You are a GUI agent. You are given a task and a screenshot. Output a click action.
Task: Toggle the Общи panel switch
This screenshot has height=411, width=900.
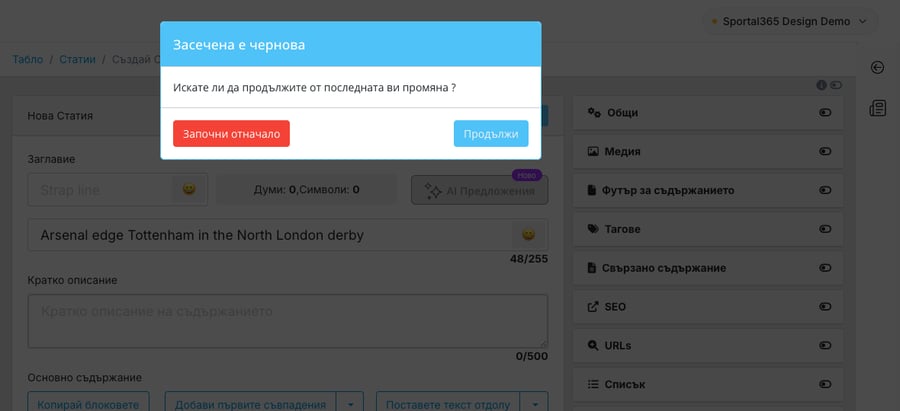coord(825,113)
